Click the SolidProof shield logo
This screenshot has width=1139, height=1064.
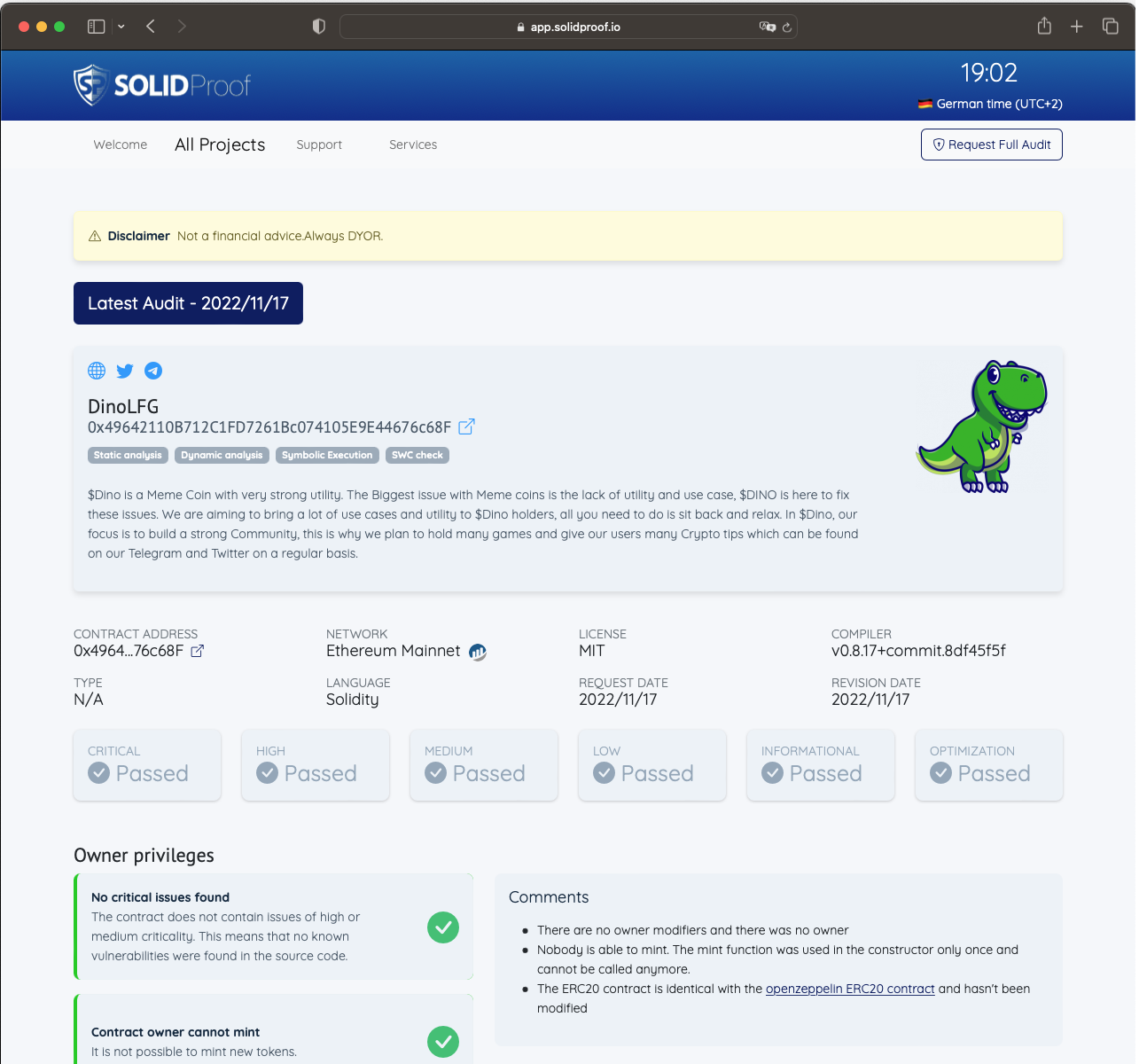(90, 85)
